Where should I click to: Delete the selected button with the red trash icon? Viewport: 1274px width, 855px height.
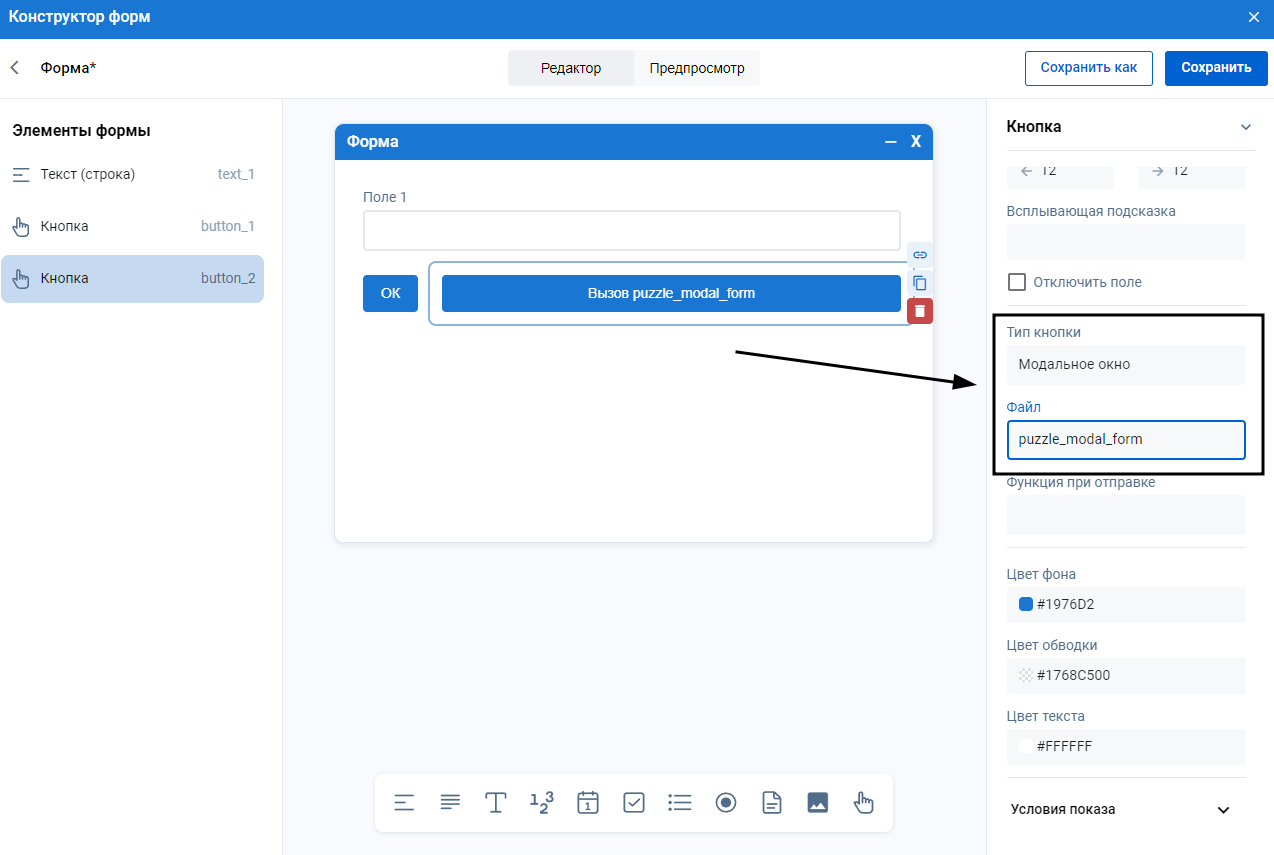tap(920, 311)
